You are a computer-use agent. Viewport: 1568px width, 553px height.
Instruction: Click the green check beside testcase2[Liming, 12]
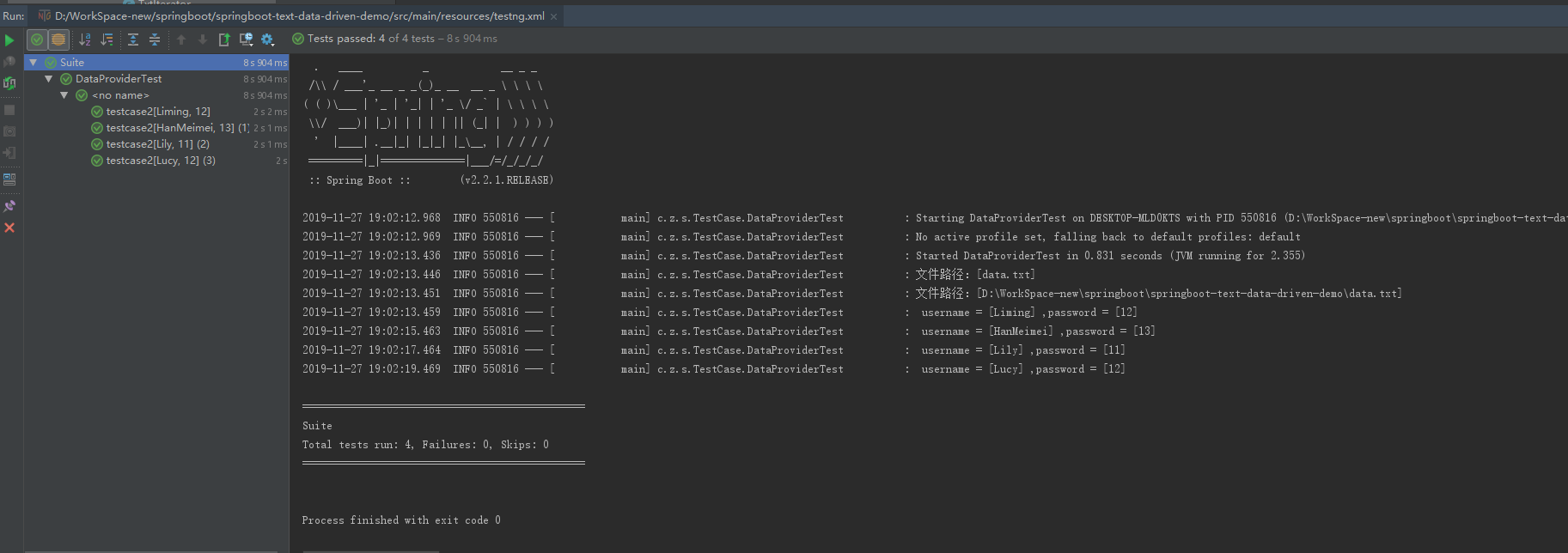(97, 112)
